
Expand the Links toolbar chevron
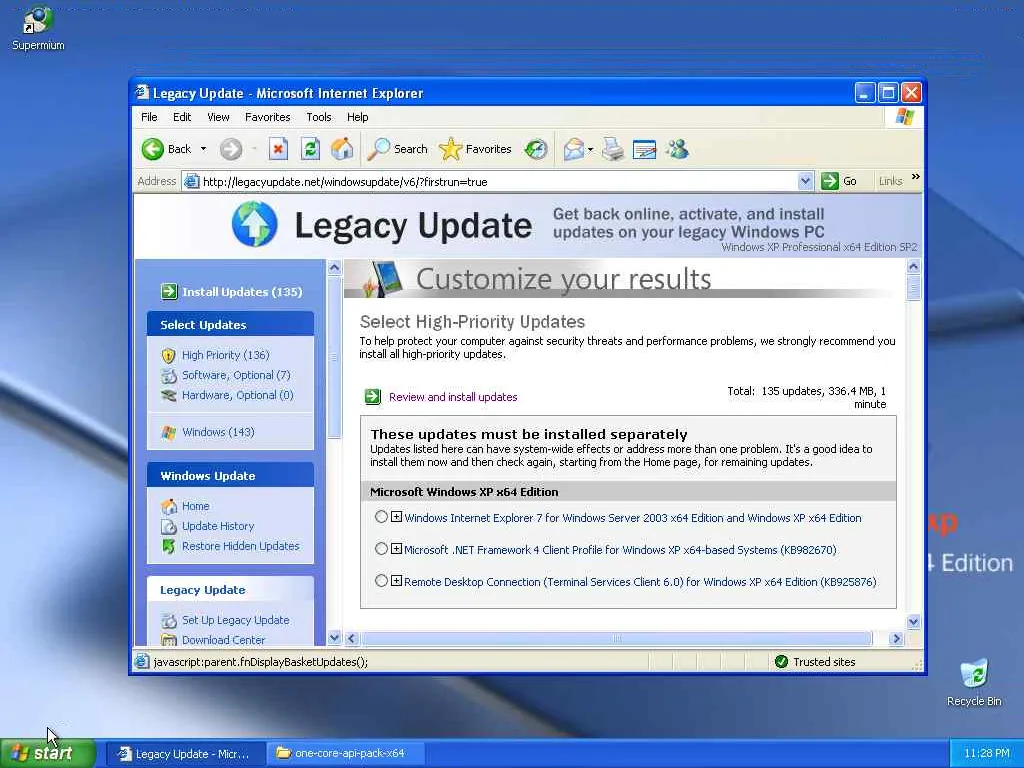coord(916,177)
